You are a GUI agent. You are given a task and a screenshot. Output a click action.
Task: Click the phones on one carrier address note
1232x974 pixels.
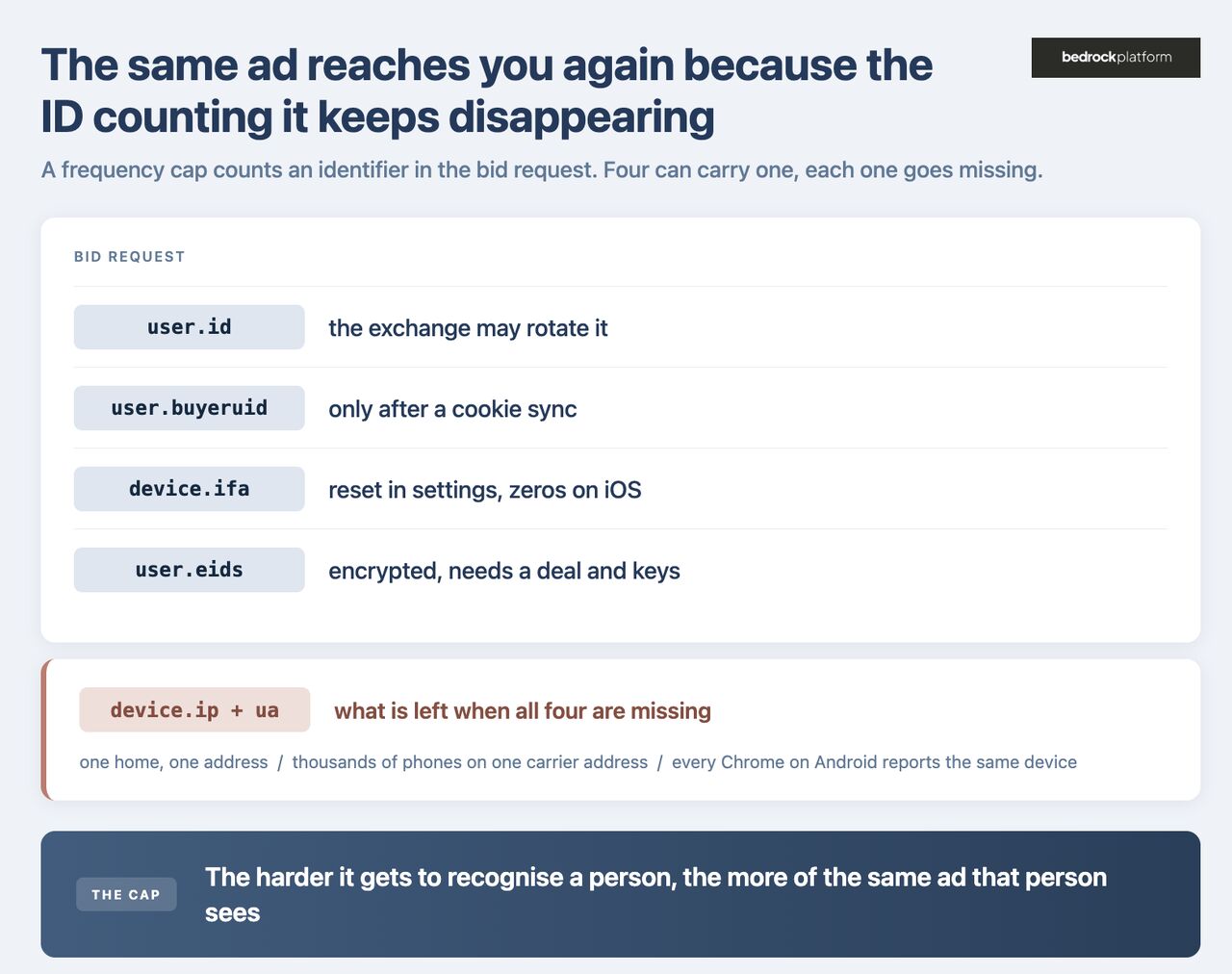click(x=470, y=762)
